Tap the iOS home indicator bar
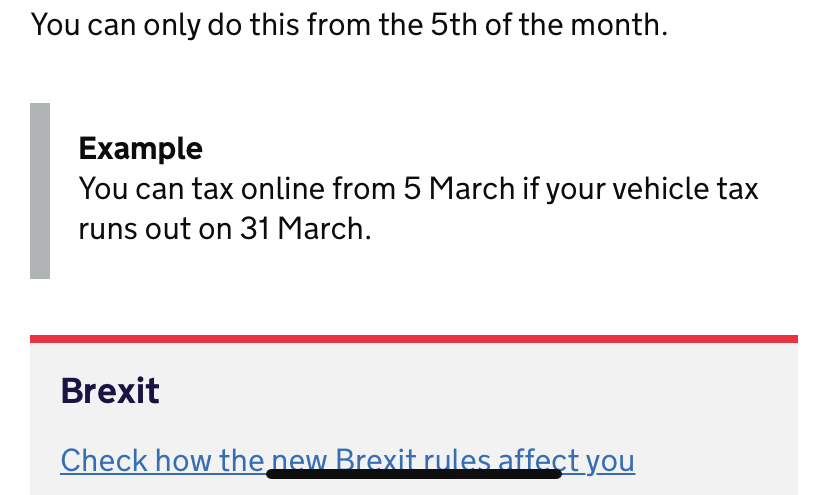 tap(414, 474)
